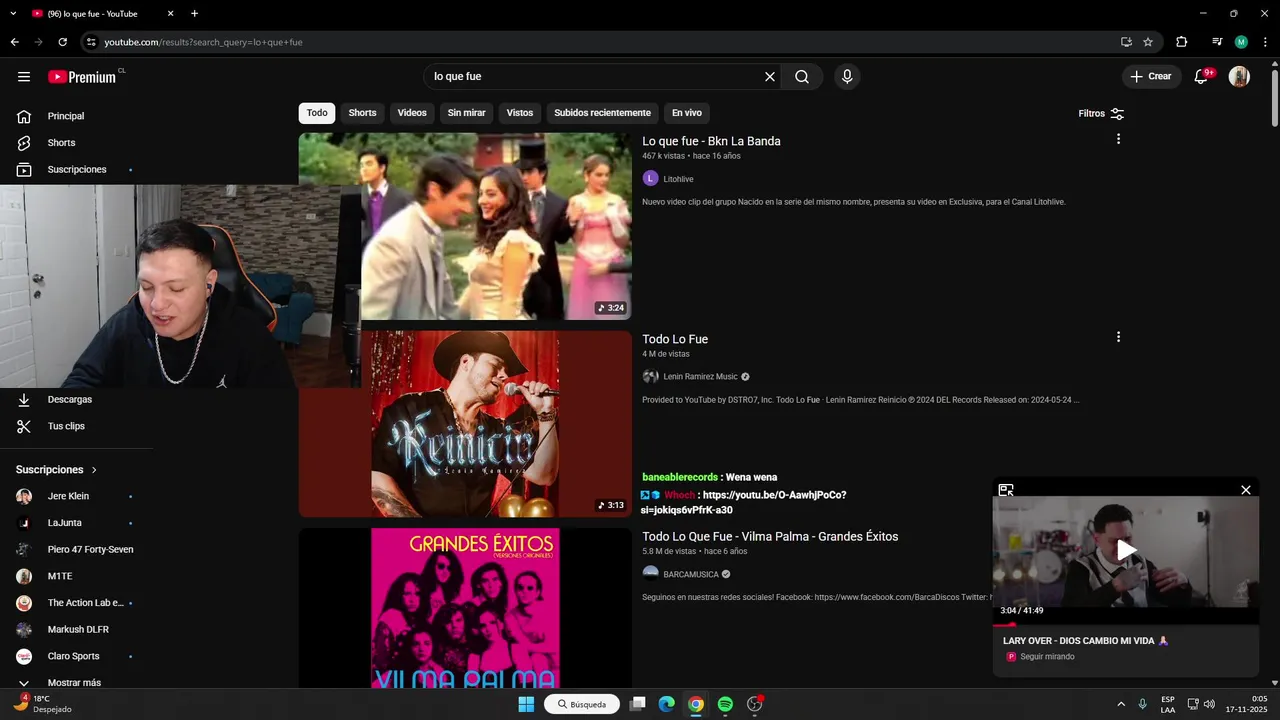Image resolution: width=1280 pixels, height=720 pixels.
Task: Click Seguir mirando in the miniplayer
Action: pyautogui.click(x=1047, y=657)
